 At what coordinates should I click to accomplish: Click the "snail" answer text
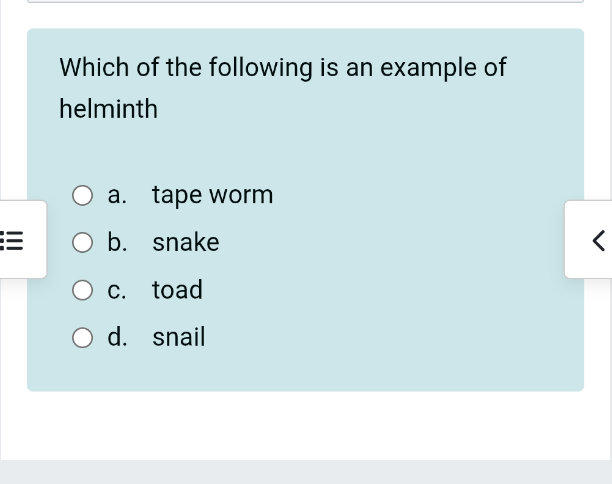click(178, 338)
